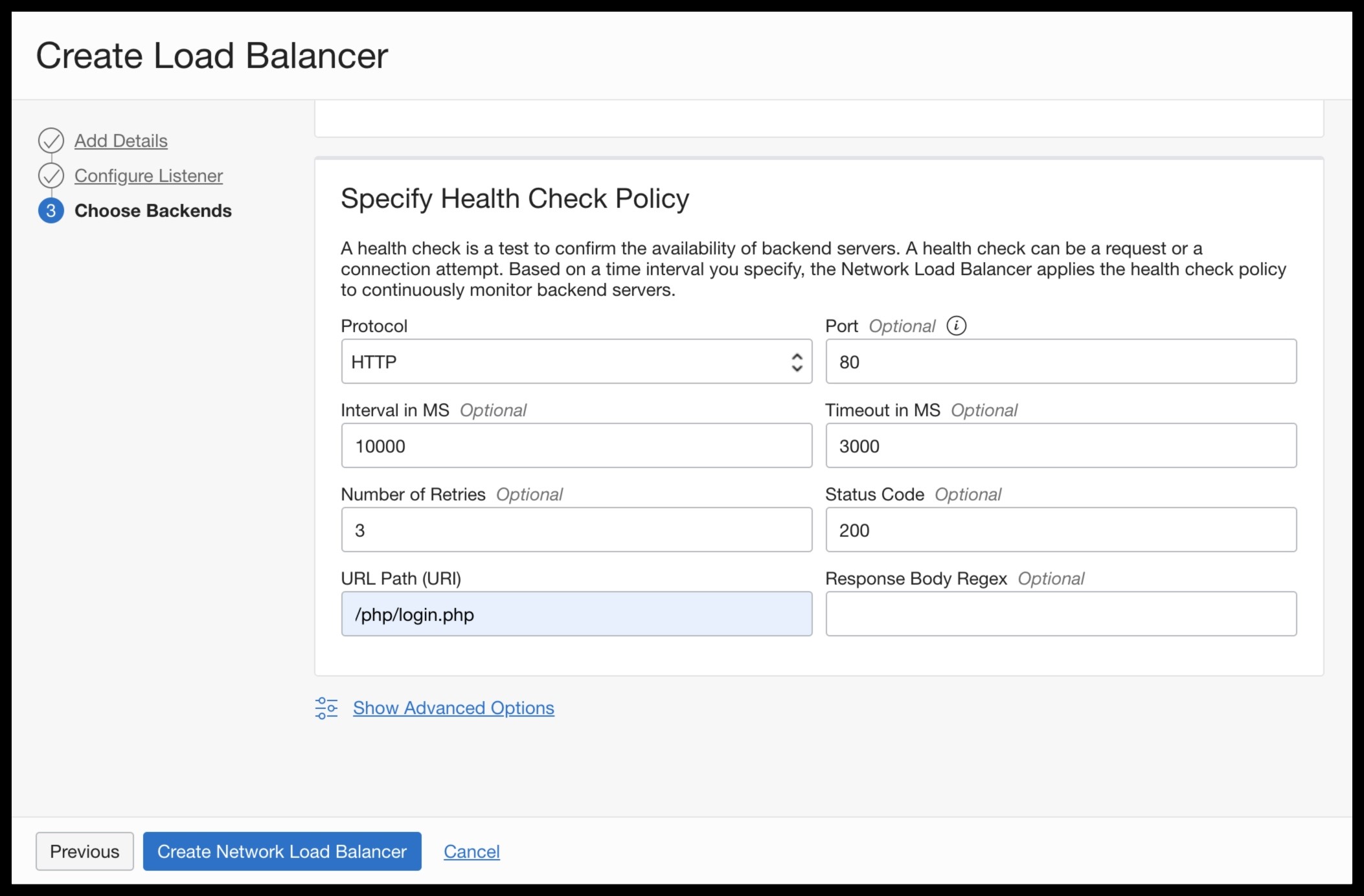Click Create Network Load Balancer

coord(281,851)
